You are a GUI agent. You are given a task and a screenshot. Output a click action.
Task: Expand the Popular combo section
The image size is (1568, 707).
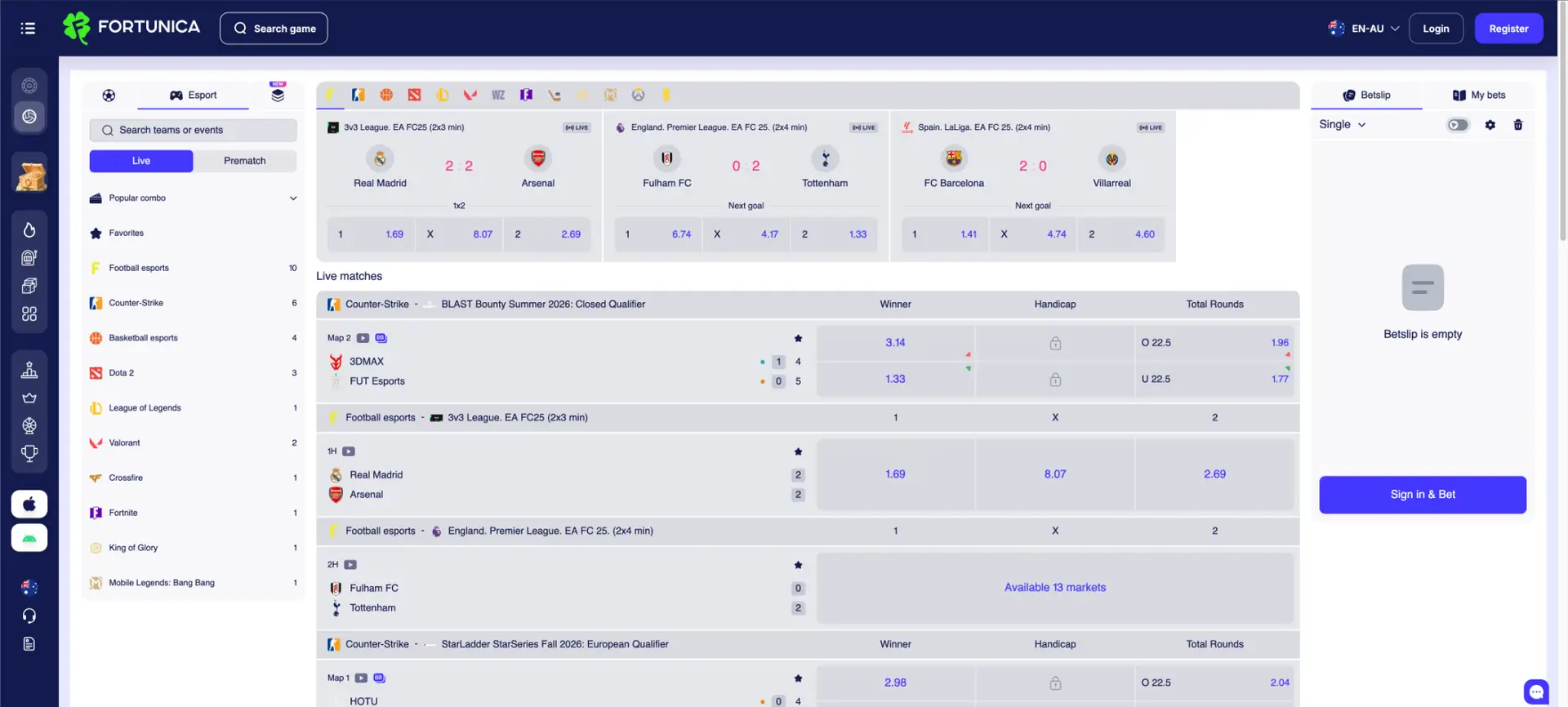tap(193, 198)
